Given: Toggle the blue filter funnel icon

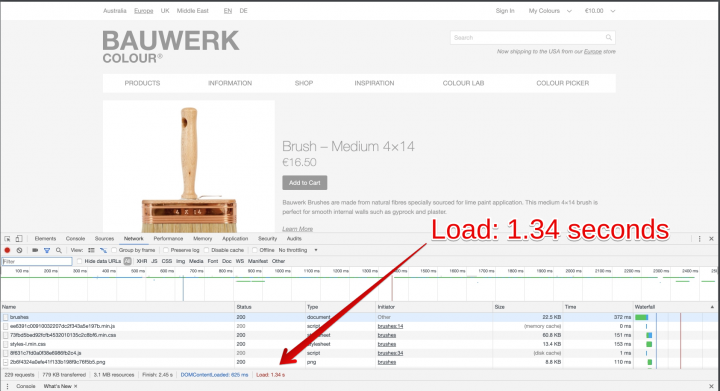Looking at the screenshot, I should (x=47, y=250).
